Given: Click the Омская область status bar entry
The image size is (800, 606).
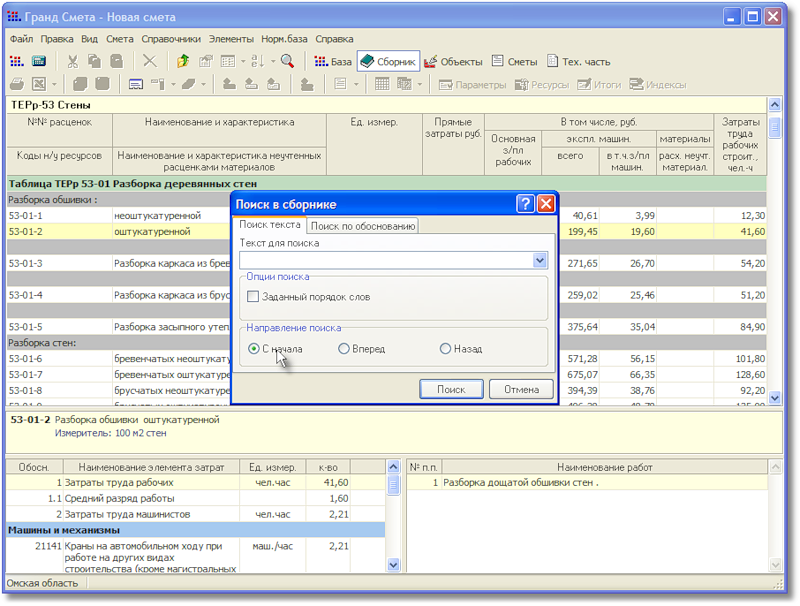Looking at the screenshot, I should [42, 583].
